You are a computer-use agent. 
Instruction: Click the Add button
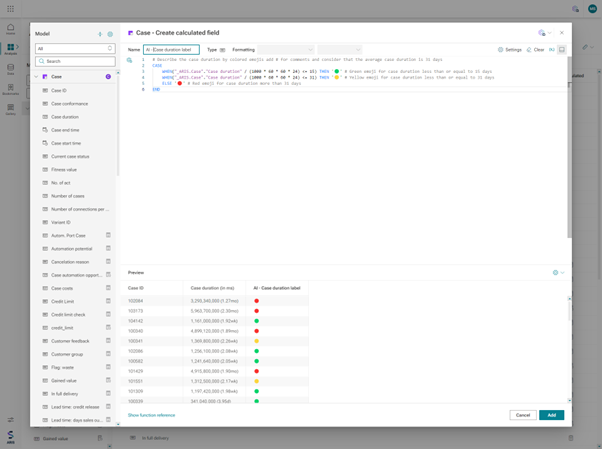tap(551, 415)
